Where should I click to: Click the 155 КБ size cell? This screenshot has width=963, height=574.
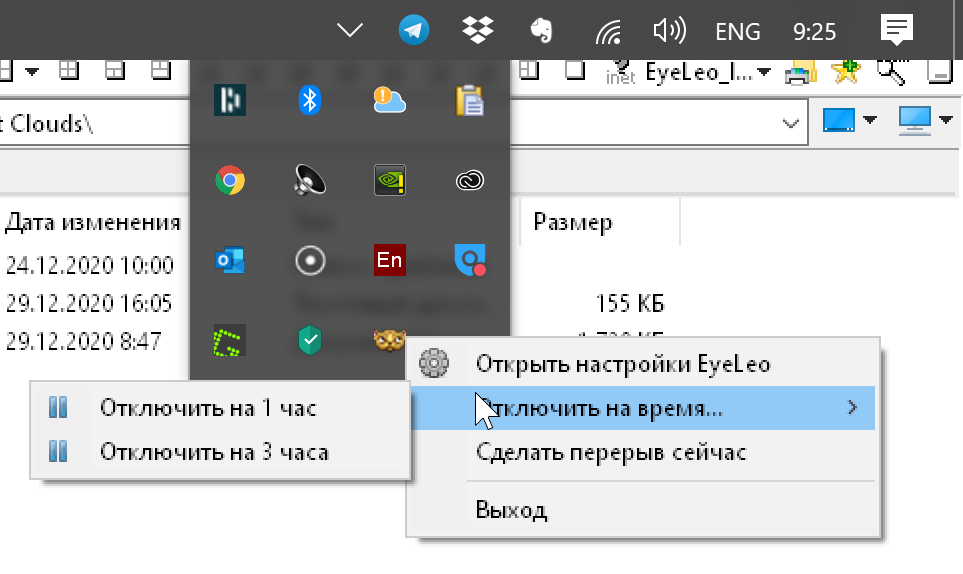click(630, 303)
